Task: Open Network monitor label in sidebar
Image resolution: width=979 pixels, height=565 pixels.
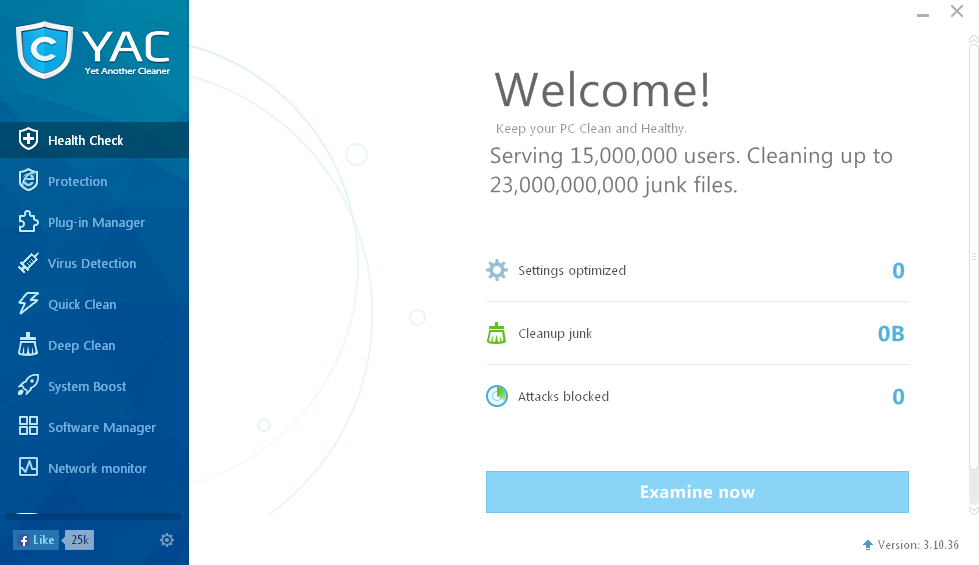Action: tap(97, 468)
